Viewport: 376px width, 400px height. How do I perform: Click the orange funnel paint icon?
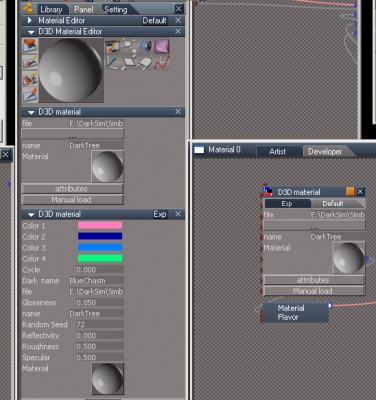[30, 46]
